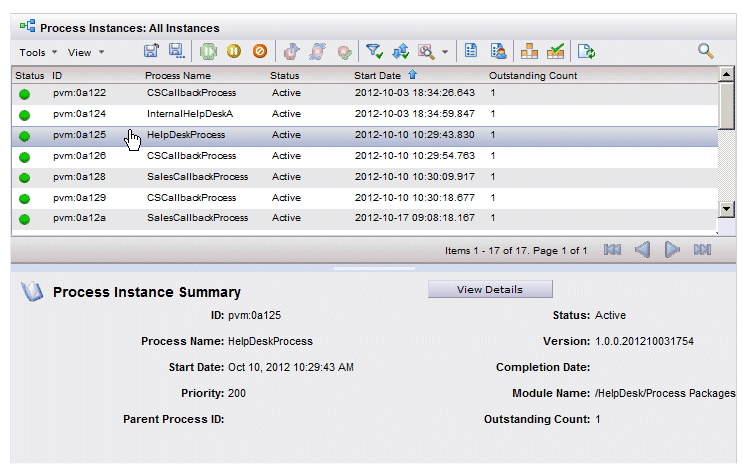Click the Process Instance Summary book icon
Viewport: 743px width, 474px height.
[32, 292]
